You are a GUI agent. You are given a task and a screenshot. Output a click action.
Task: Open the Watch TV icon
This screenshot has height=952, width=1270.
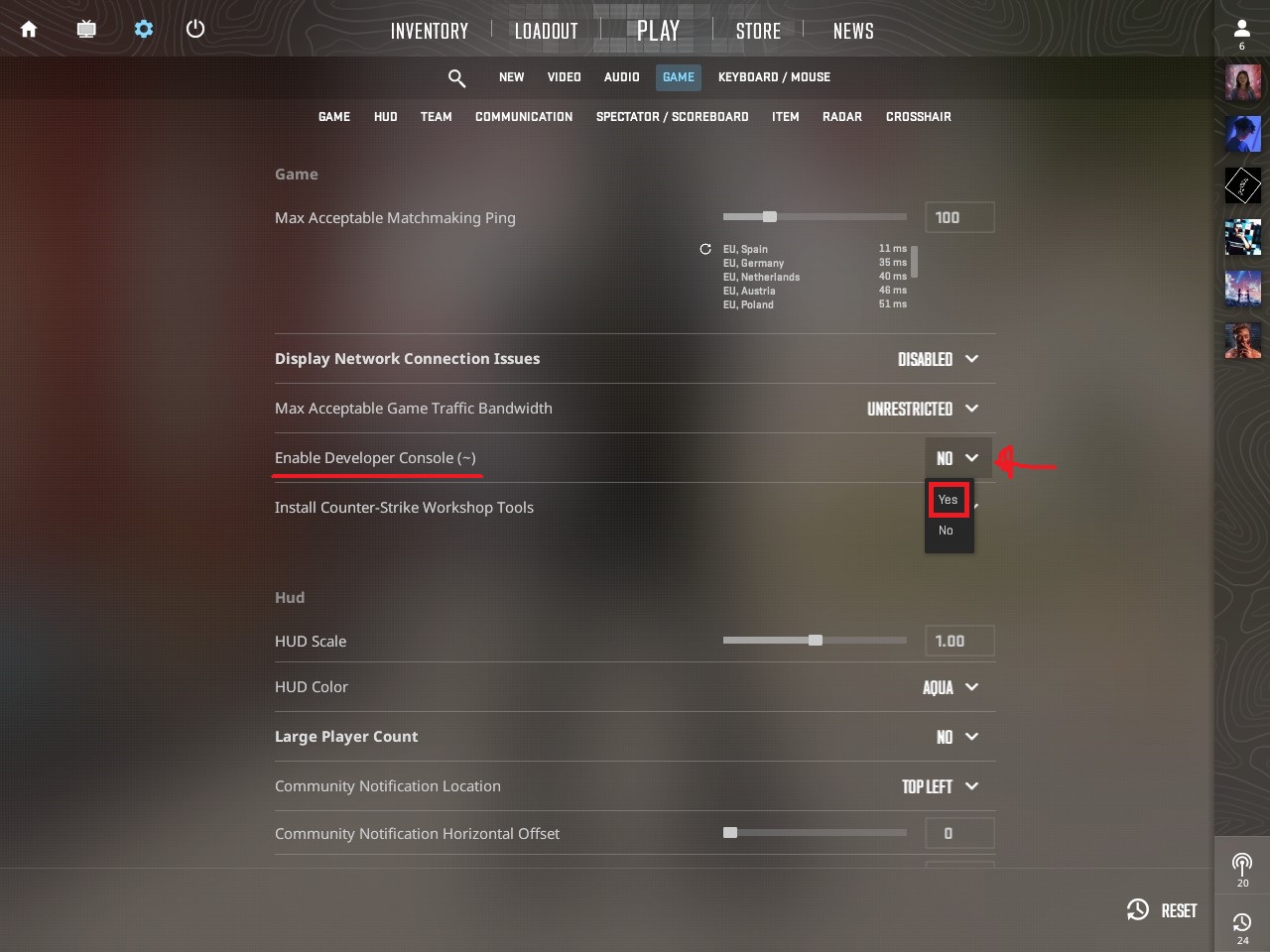point(86,30)
